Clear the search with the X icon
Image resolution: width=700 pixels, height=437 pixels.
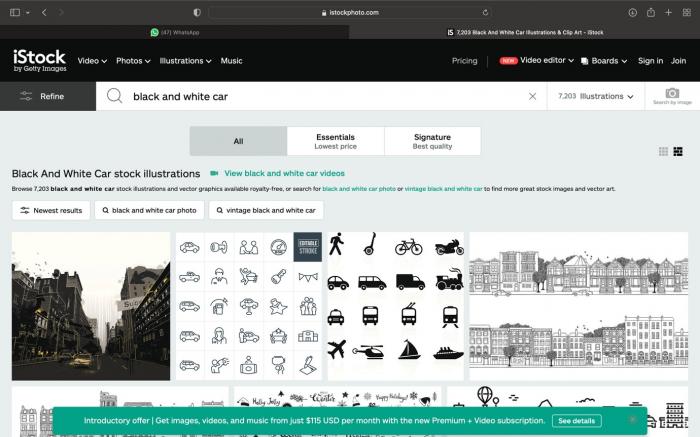pos(532,96)
